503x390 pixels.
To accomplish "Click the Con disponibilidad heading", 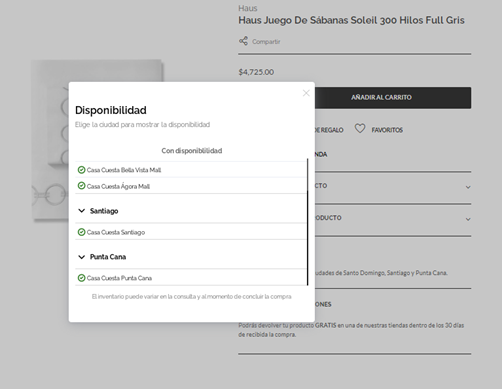I will 192,151.
